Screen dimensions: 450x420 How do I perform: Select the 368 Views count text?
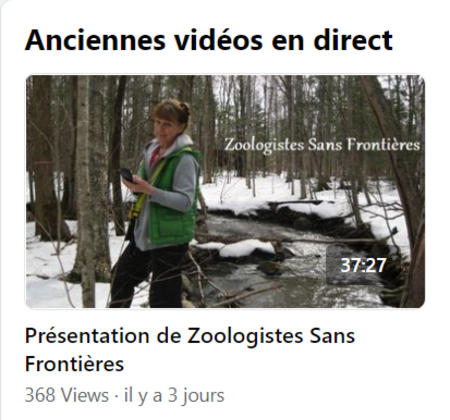67,395
